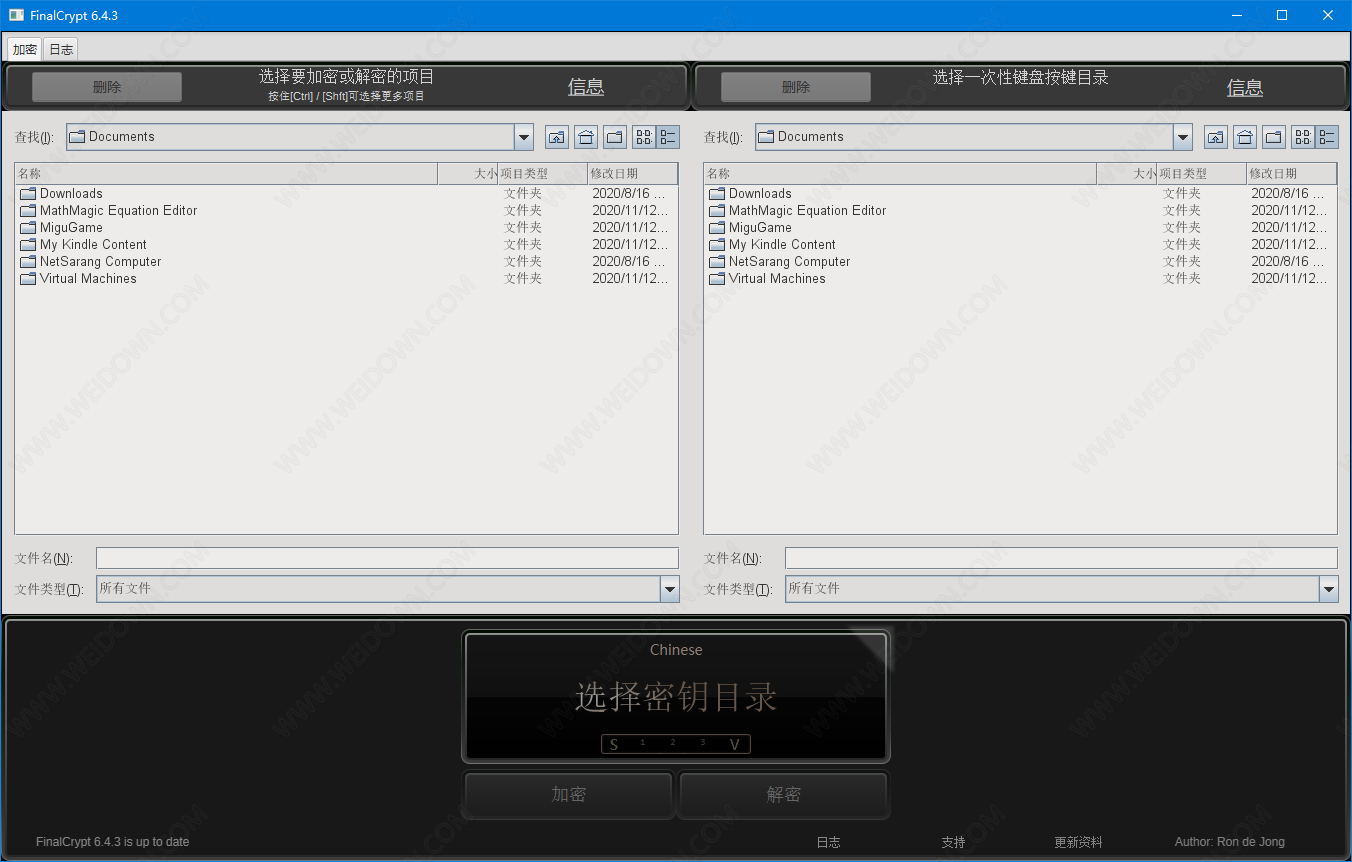This screenshot has width=1352, height=862.
Task: Switch the left panel to list view
Action: click(x=644, y=137)
